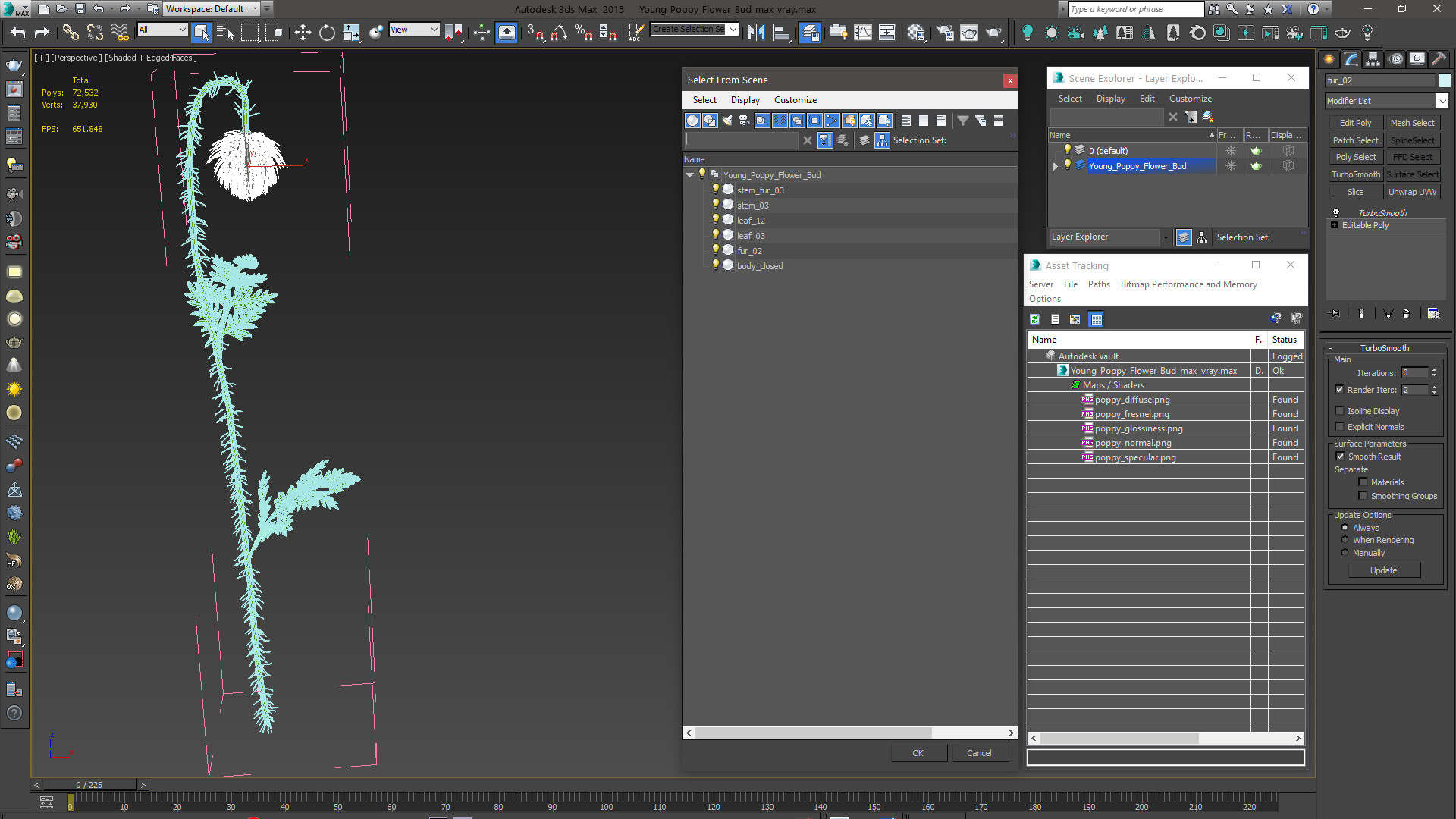Enable Separate by Smoothing Groups checkbox

tap(1363, 496)
